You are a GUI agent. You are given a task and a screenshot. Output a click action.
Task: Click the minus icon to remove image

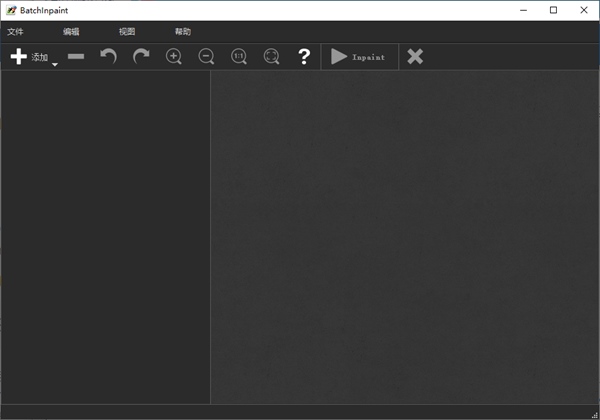pos(76,57)
